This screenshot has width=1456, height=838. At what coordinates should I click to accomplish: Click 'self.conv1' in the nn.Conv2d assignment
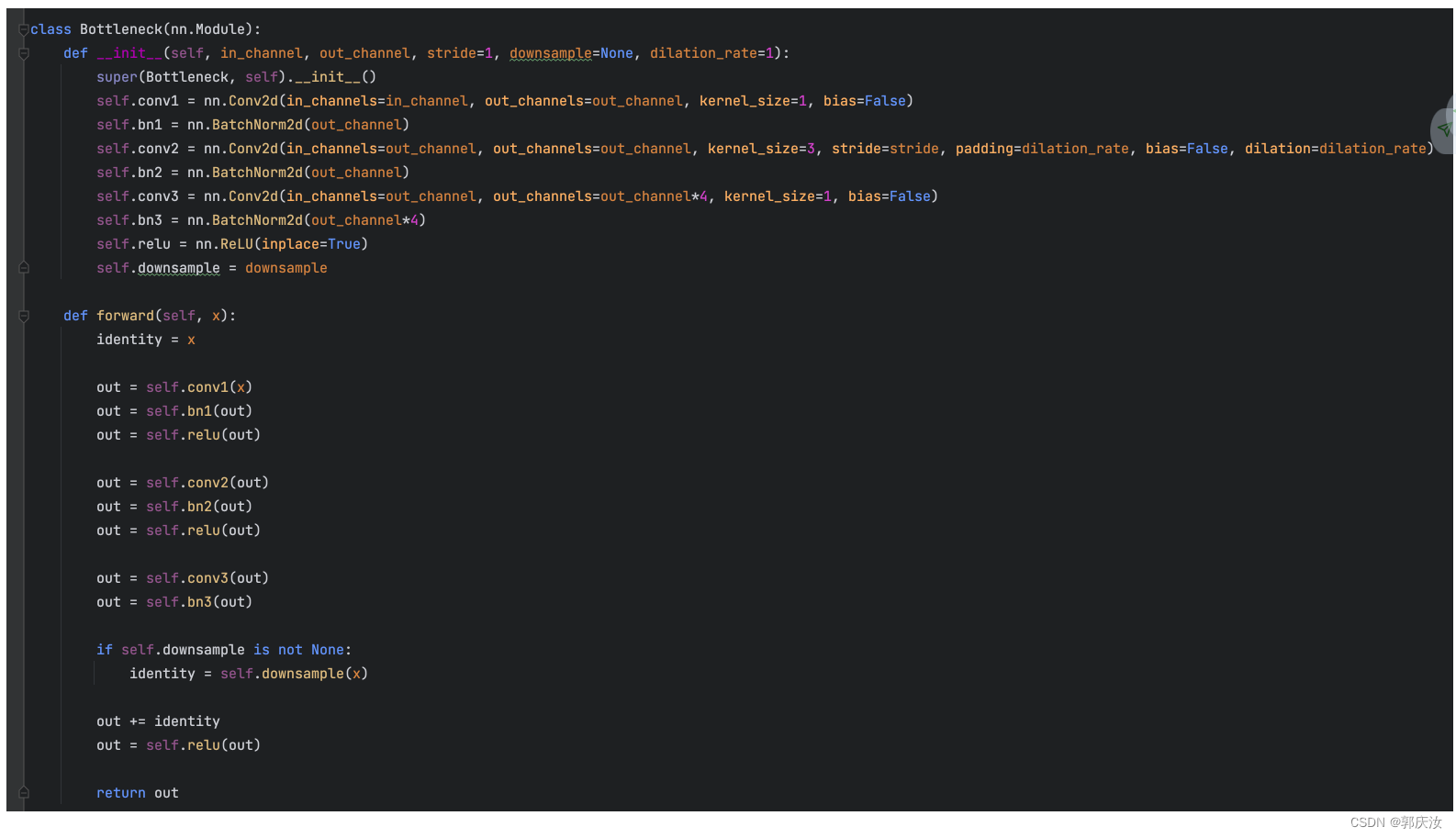pos(138,101)
